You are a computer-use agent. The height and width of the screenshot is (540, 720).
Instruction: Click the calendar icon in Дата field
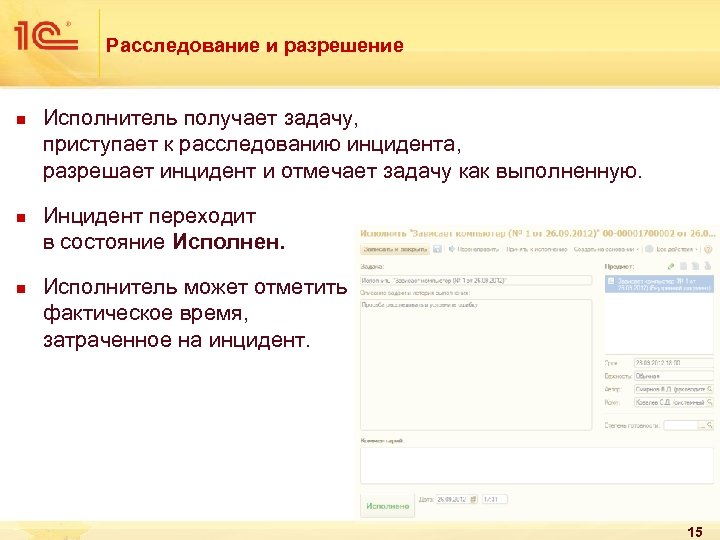(x=473, y=499)
